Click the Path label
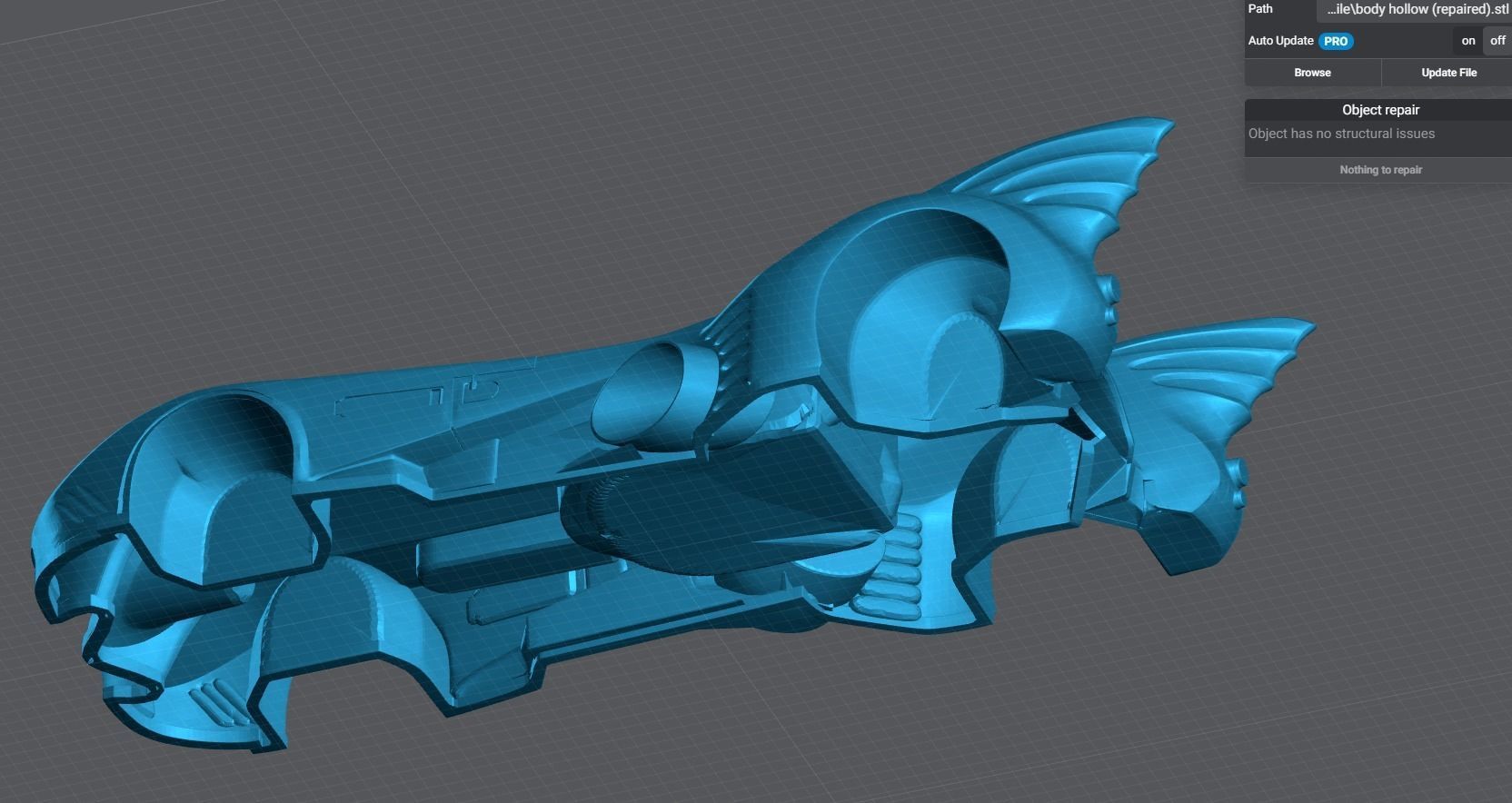The image size is (1512, 803). tap(1260, 9)
